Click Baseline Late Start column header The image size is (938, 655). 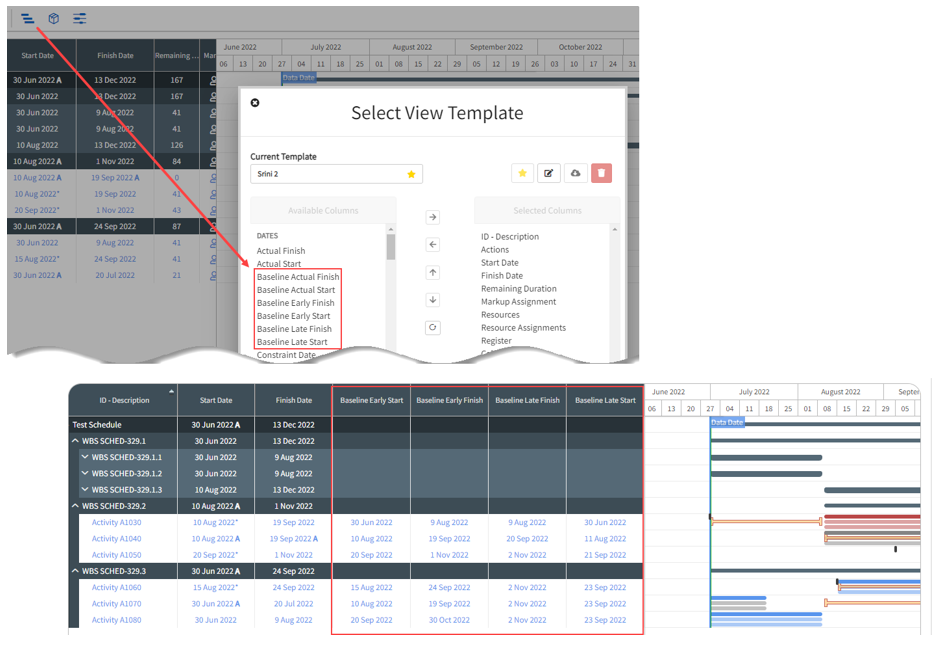pos(605,400)
